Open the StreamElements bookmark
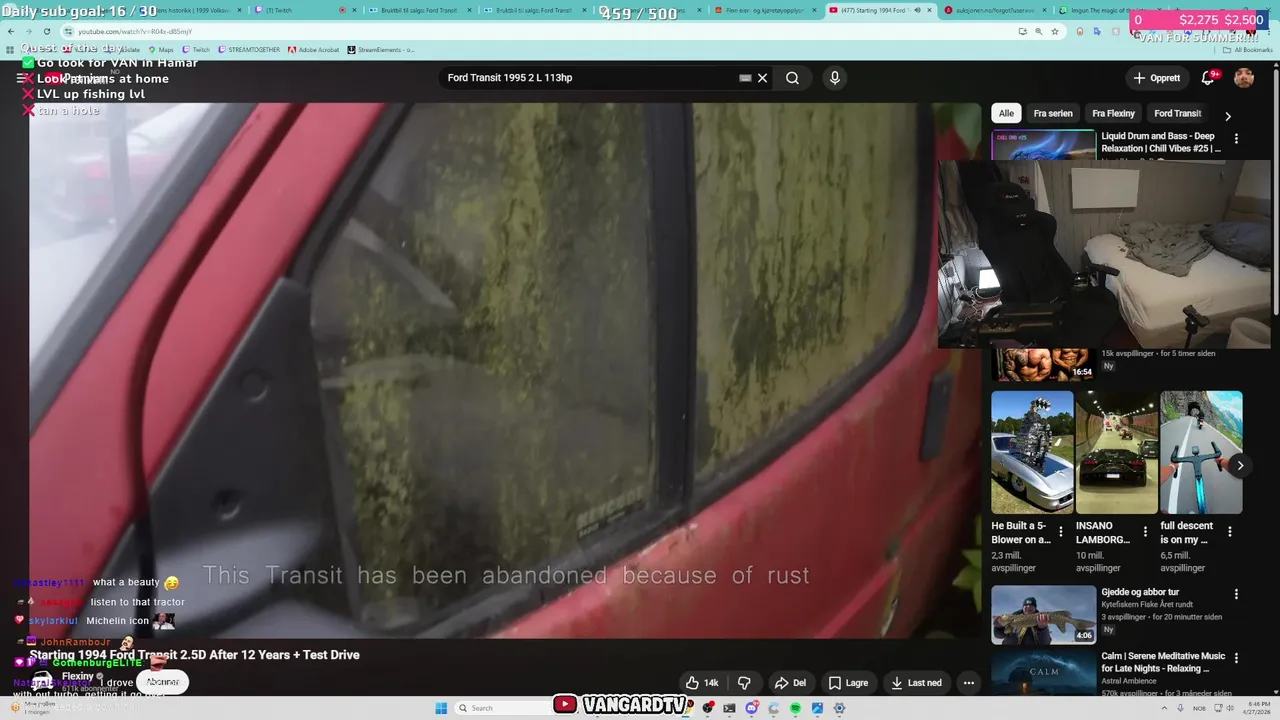 click(381, 49)
